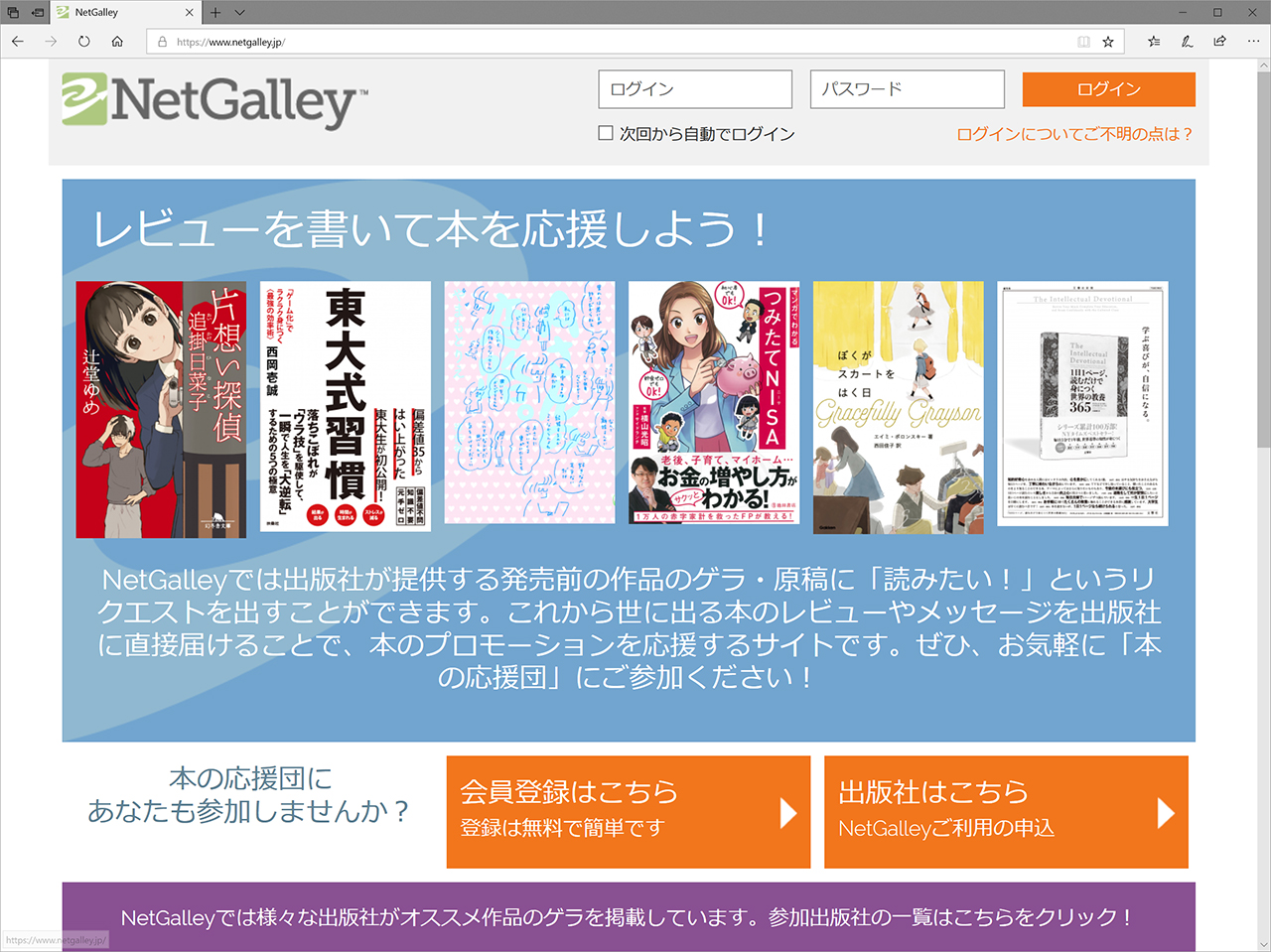The width and height of the screenshot is (1271, 952).
Task: Focus the ログイン username field
Action: 695,89
